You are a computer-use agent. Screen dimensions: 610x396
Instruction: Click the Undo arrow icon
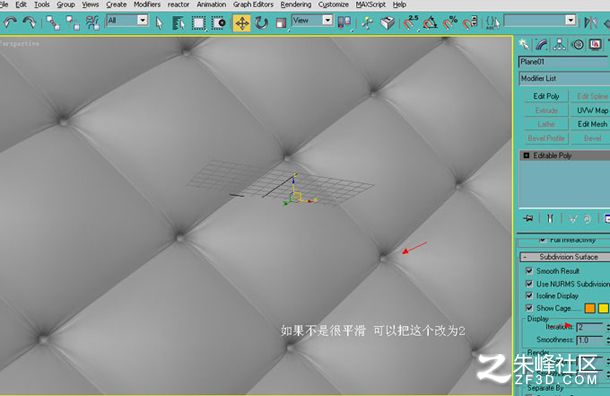point(10,23)
